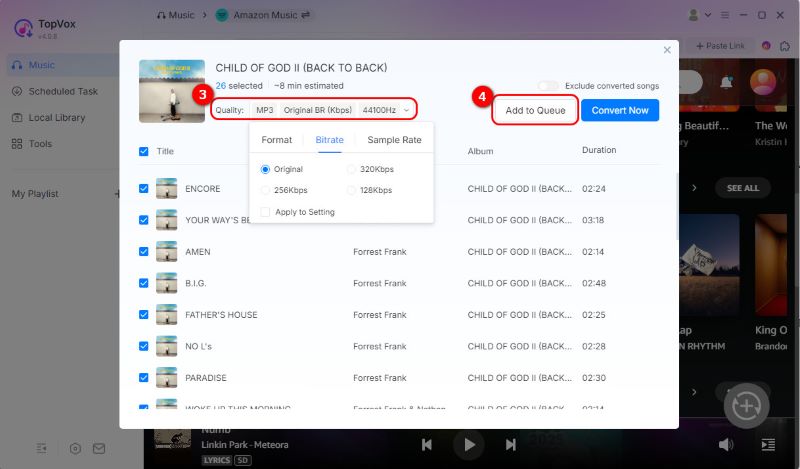Screen dimensions: 800x469
Task: Open the play queue icon in player
Action: [768, 445]
